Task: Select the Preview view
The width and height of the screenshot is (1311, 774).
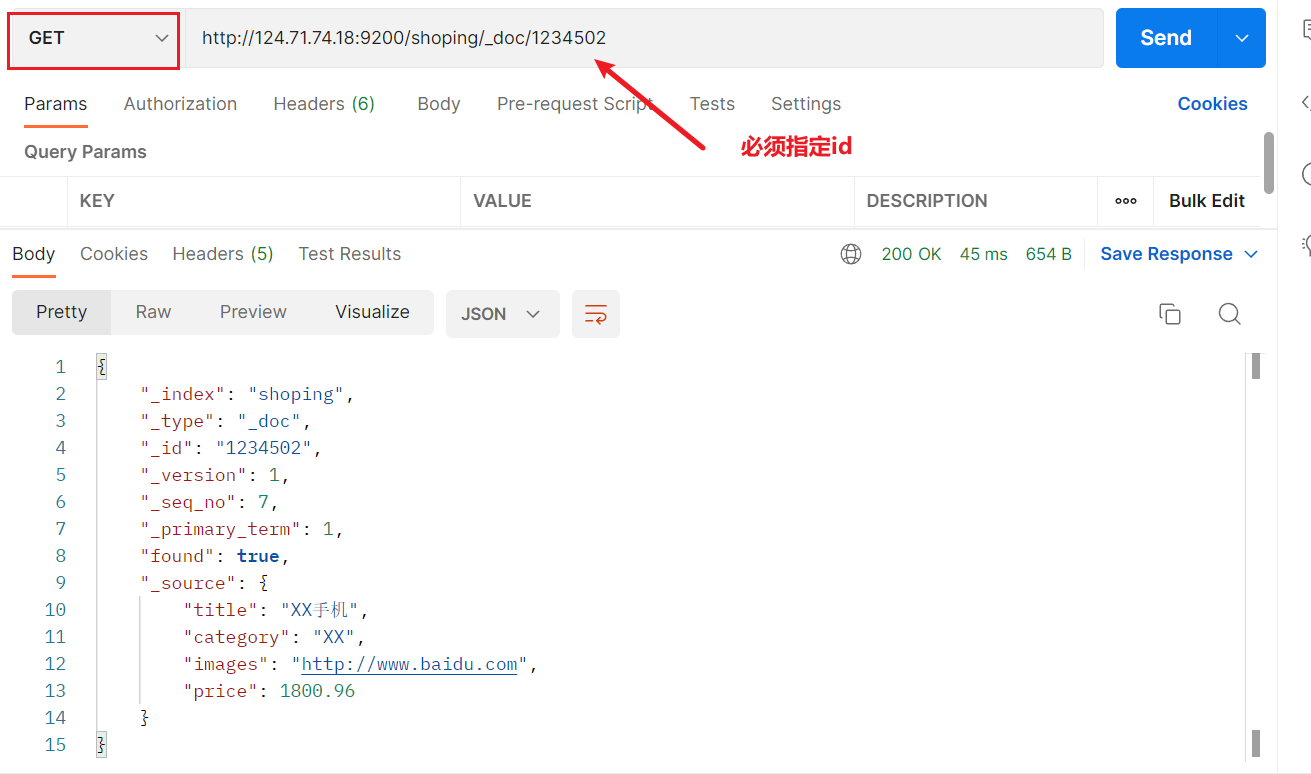Action: [x=254, y=312]
